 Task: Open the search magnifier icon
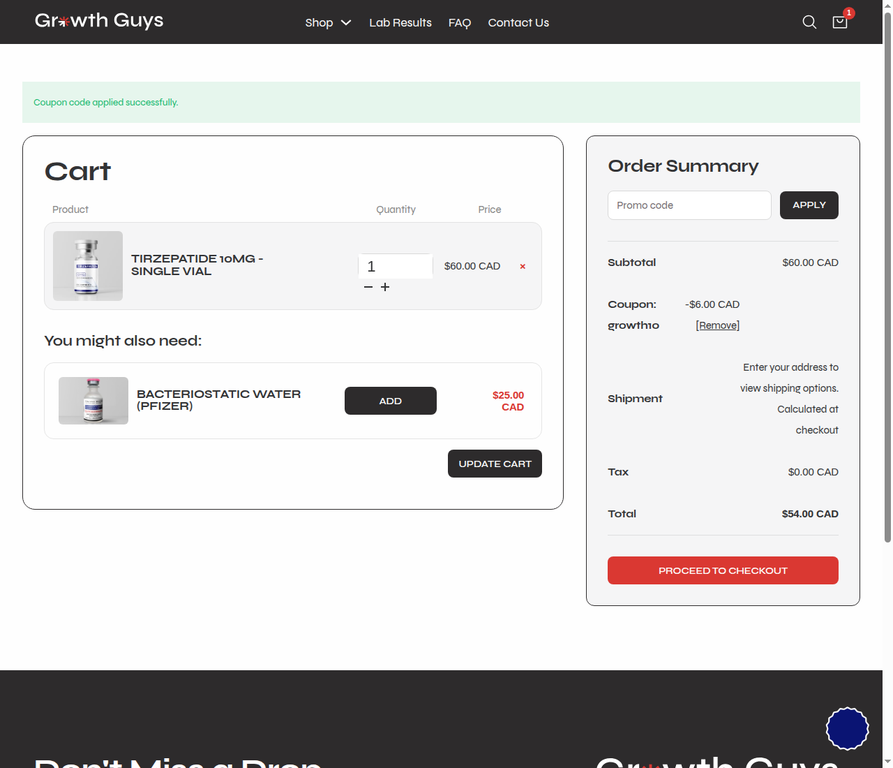[x=809, y=22]
